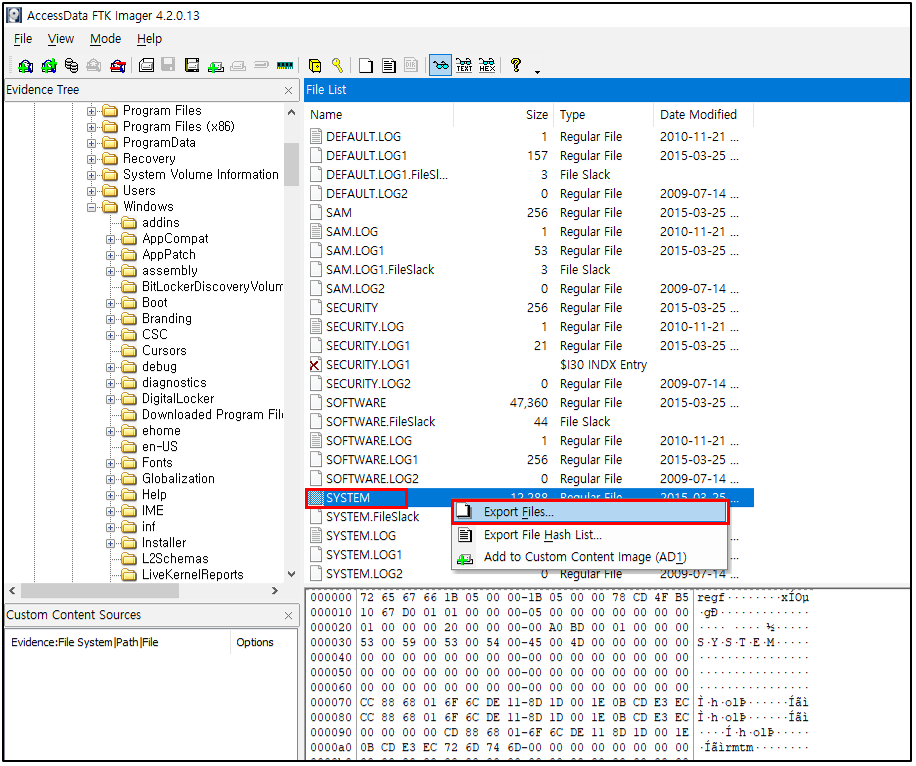Select the Recovery folder in tree
Viewport: 916px width, 766px height.
[x=149, y=159]
